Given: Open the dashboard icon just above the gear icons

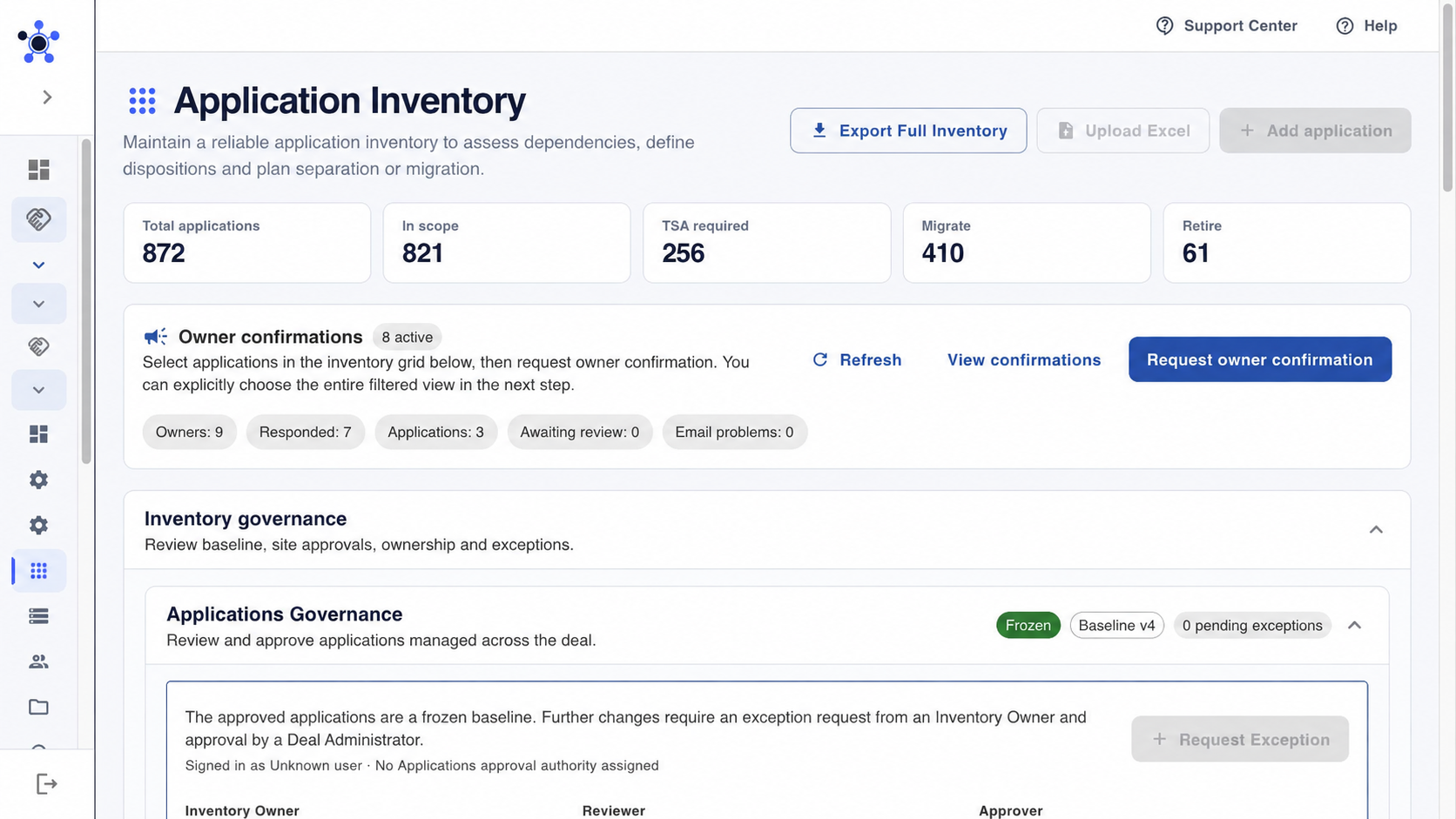Looking at the screenshot, I should click(x=38, y=434).
